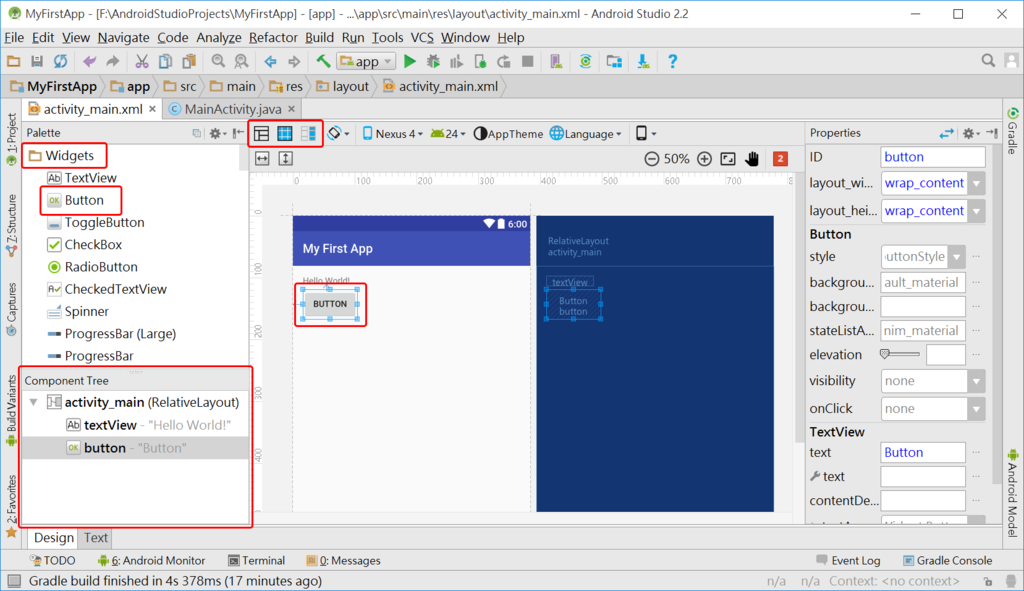Screen dimensions: 1024x591
Task: Click the Search Everywhere magnifier icon
Action: click(x=988, y=61)
